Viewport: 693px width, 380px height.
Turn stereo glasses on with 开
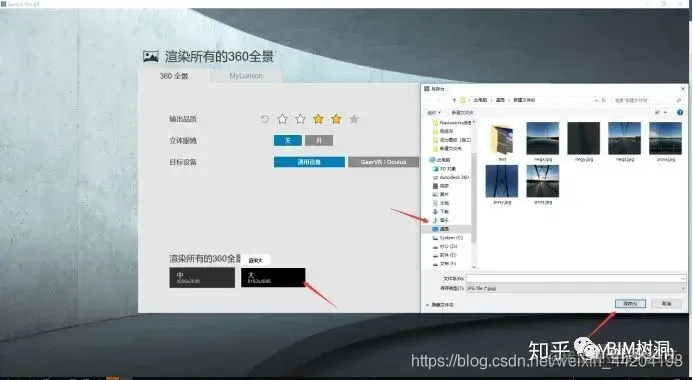(319, 141)
